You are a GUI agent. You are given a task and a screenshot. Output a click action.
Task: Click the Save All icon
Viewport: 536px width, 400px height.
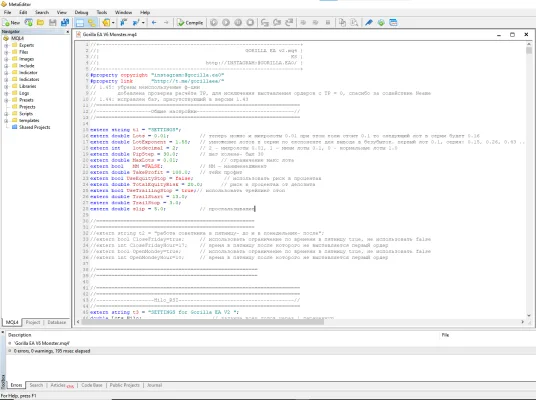click(x=65, y=23)
